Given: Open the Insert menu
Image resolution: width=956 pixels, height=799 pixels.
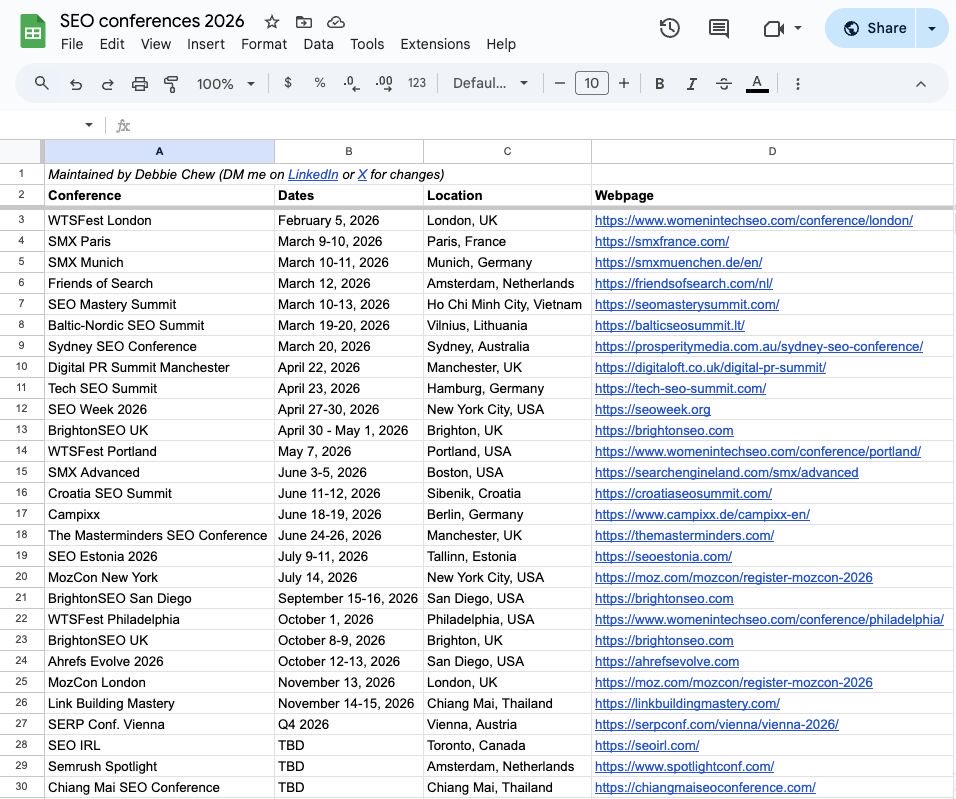Looking at the screenshot, I should coord(206,44).
